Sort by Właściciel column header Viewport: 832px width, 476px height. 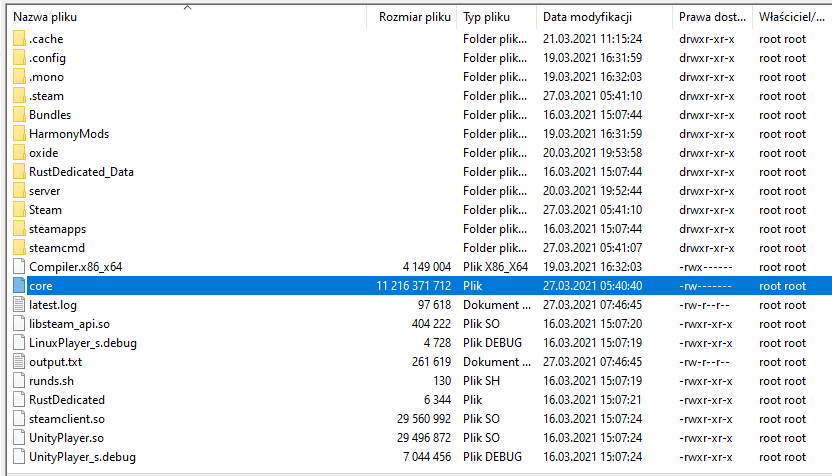pyautogui.click(x=792, y=17)
